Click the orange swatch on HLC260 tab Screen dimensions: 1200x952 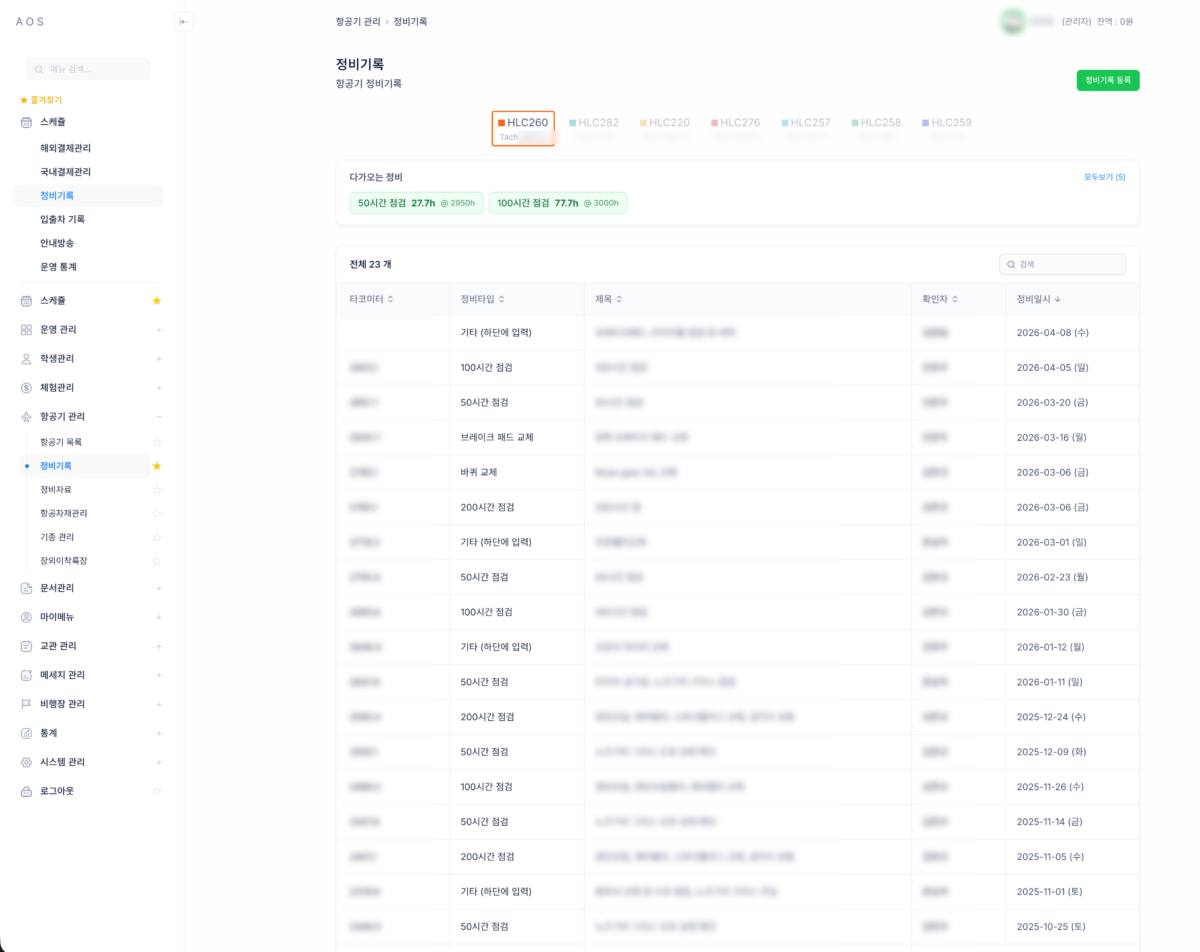pyautogui.click(x=501, y=123)
